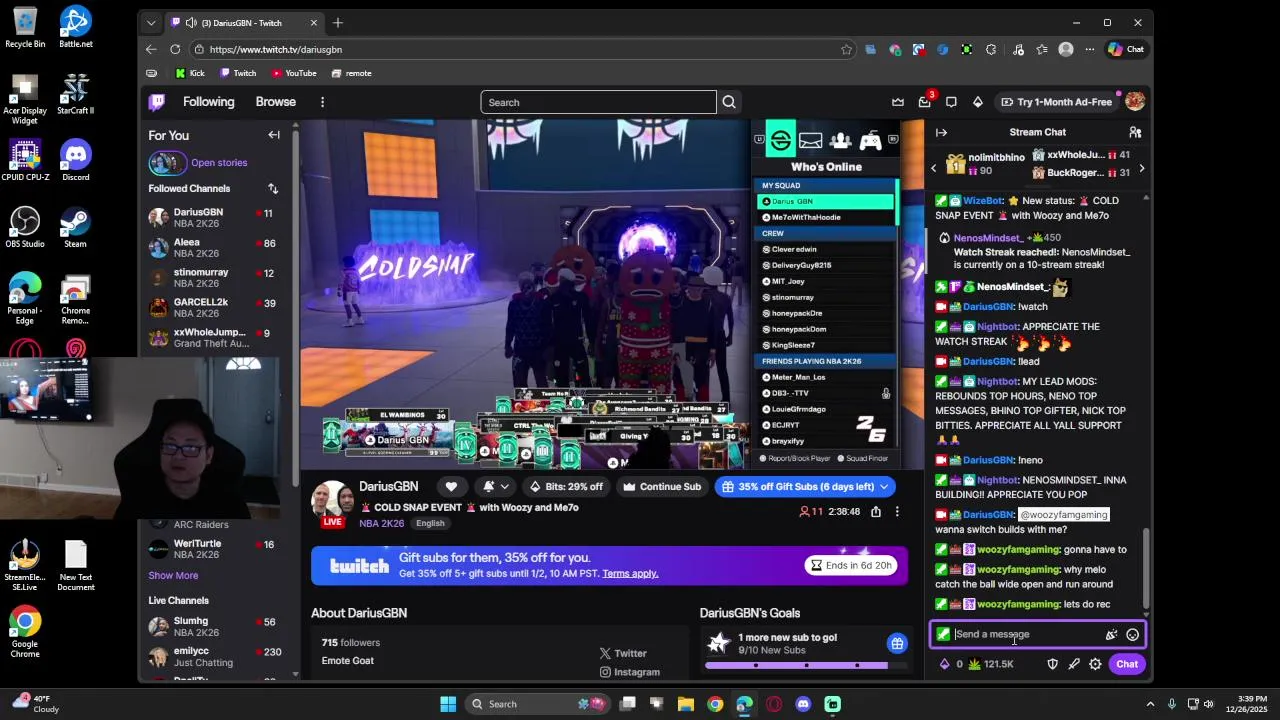The image size is (1280, 720).
Task: Click the browser address bar URL
Action: [276, 49]
